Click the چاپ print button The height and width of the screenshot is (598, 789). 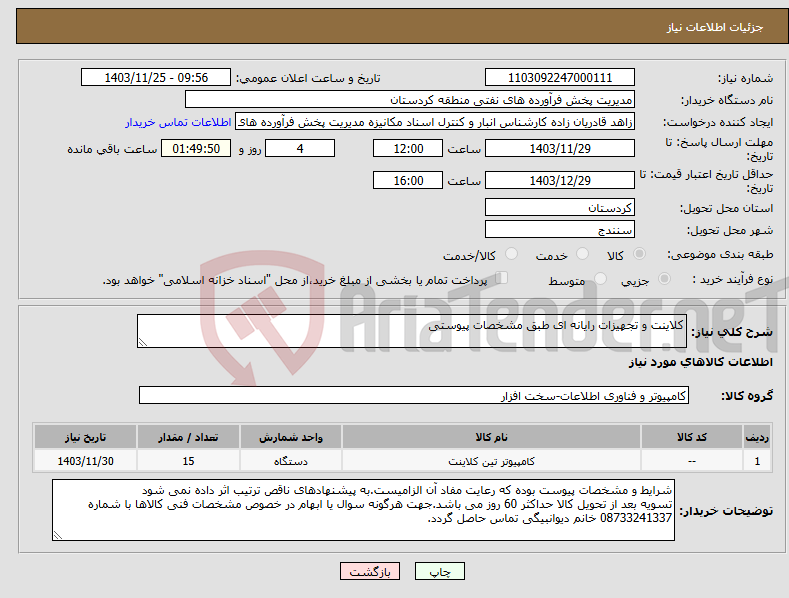coord(440,571)
